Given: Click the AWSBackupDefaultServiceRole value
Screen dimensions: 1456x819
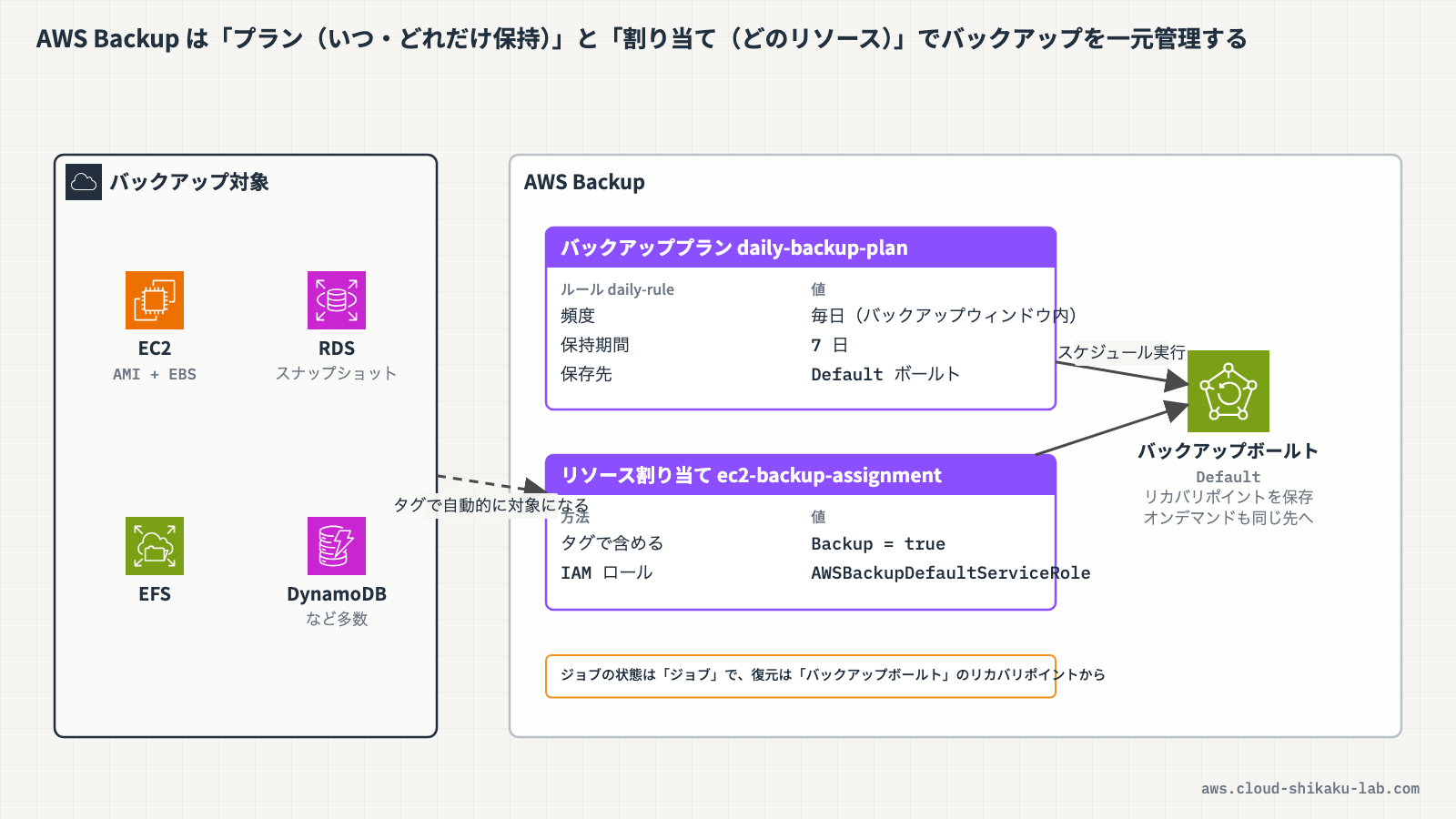Looking at the screenshot, I should click(x=951, y=572).
